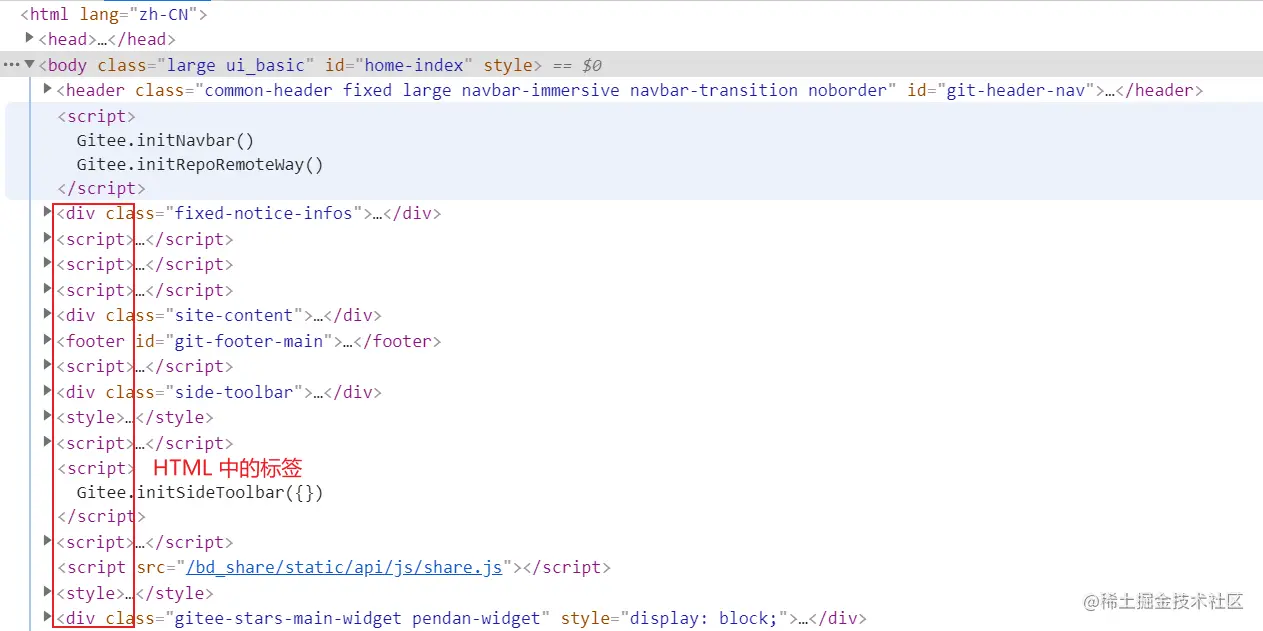Expand the script just above site-content div
The width and height of the screenshot is (1263, 631).
pos(47,289)
